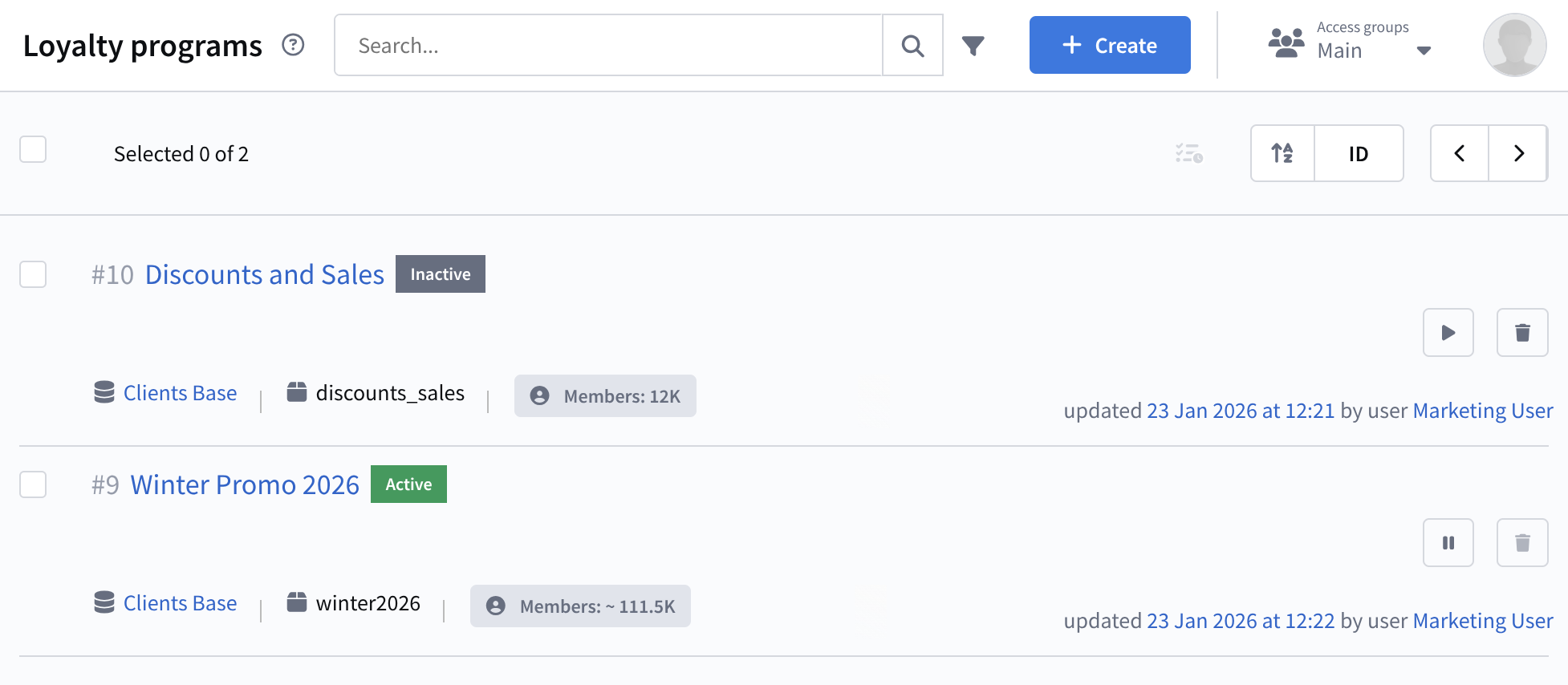1568x685 pixels.
Task: Delete the Winter Promo 2026 program
Action: point(1521,543)
